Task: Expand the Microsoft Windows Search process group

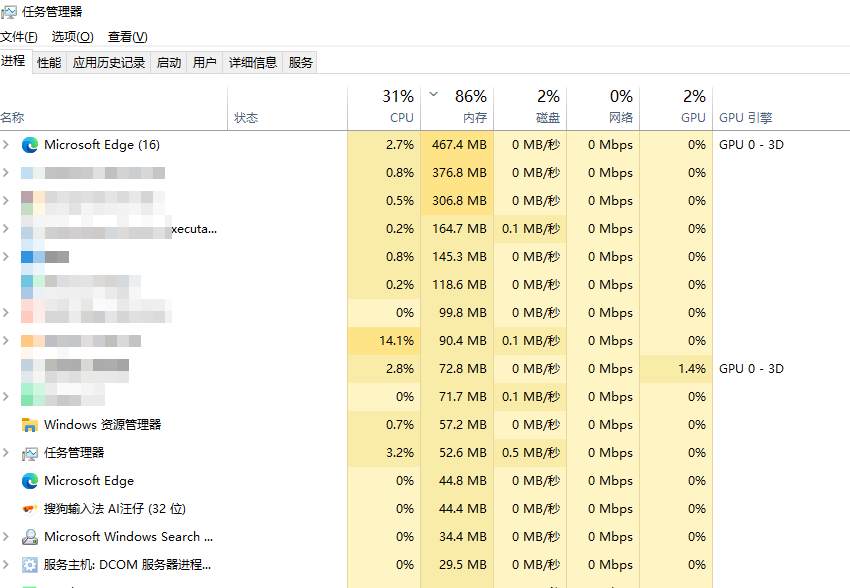Action: point(6,537)
